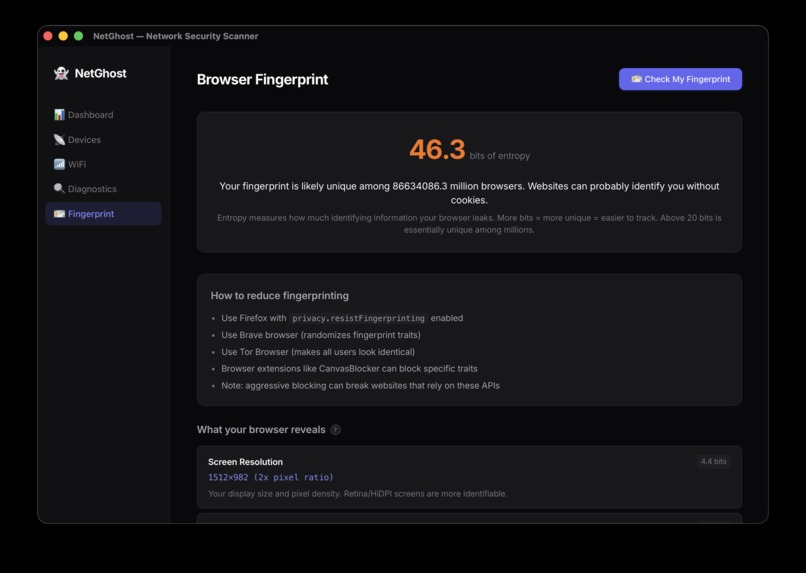Click the What your browser reveals heading
Viewport: 806px width, 573px height.
(x=261, y=430)
